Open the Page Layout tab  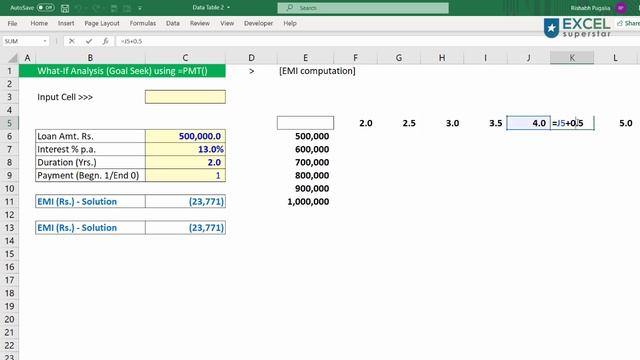[102, 23]
